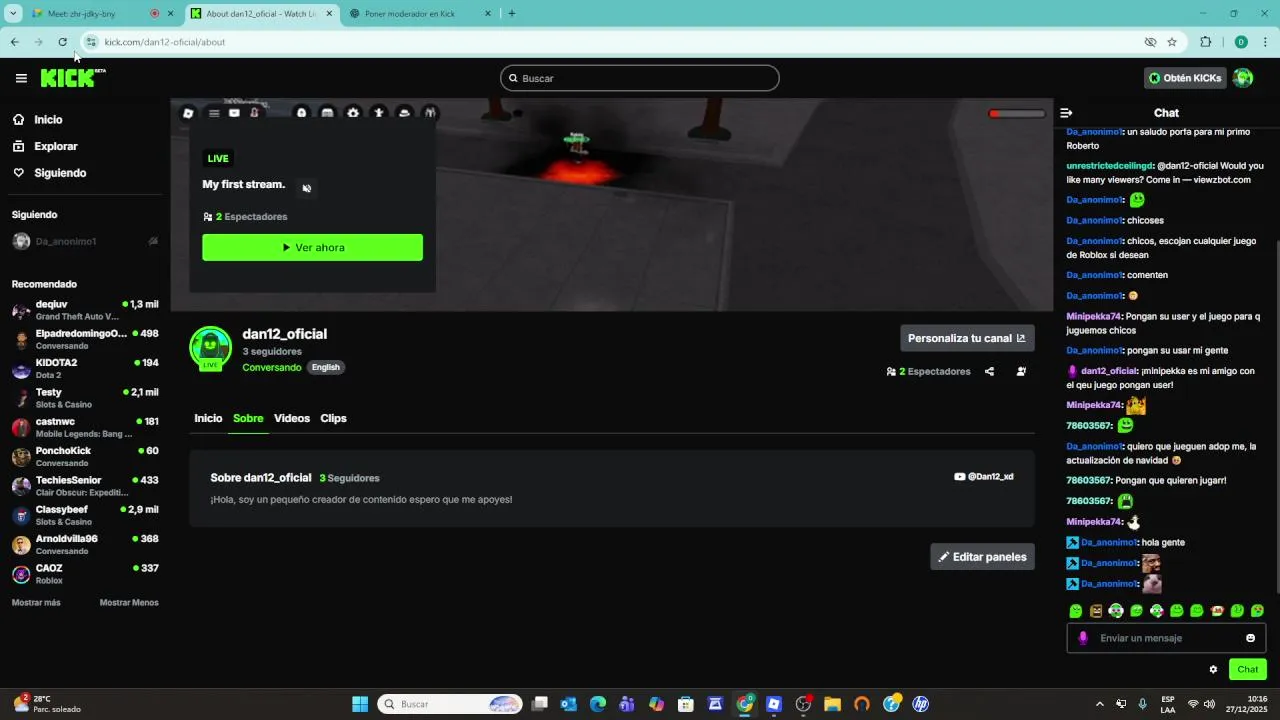Collapse recommended list with Mostrar Menos
Viewport: 1280px width, 720px height.
click(x=129, y=603)
